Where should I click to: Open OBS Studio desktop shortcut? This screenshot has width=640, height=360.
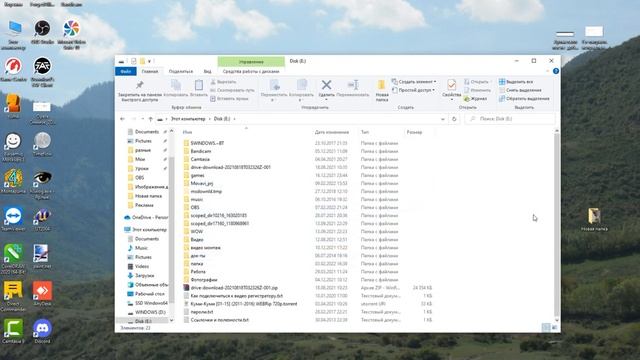(x=42, y=32)
